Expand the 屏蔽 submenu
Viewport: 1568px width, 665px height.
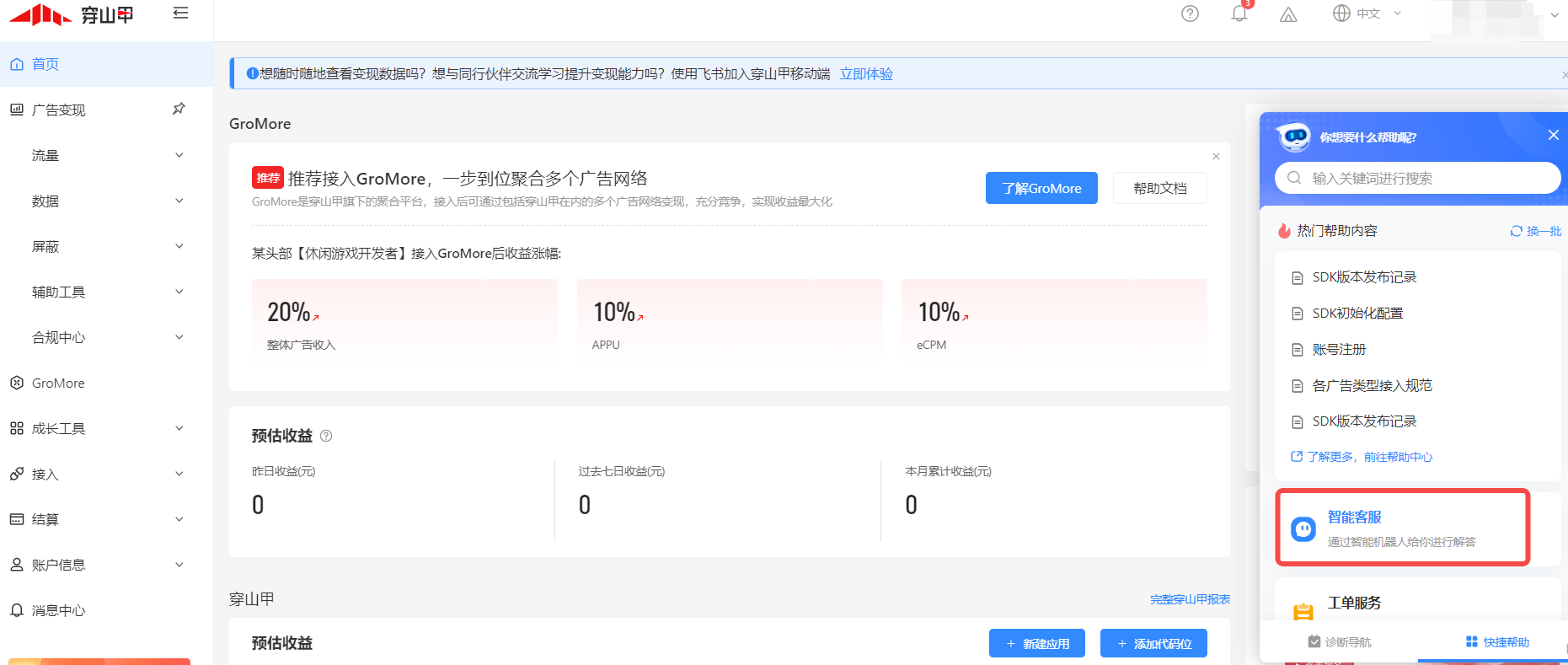(179, 246)
